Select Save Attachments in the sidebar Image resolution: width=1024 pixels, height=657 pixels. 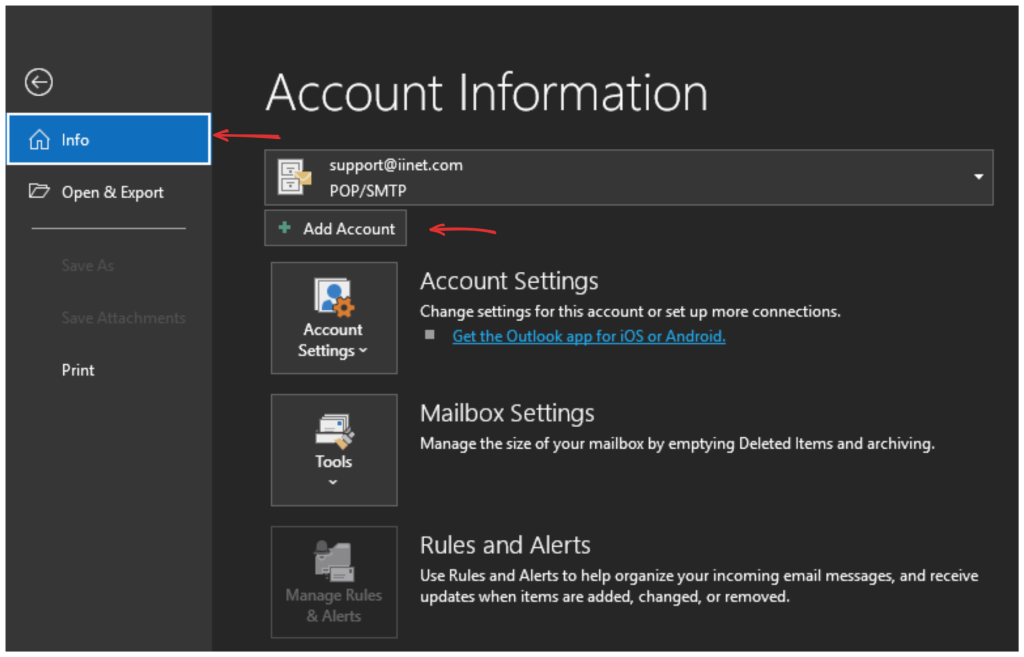point(123,318)
